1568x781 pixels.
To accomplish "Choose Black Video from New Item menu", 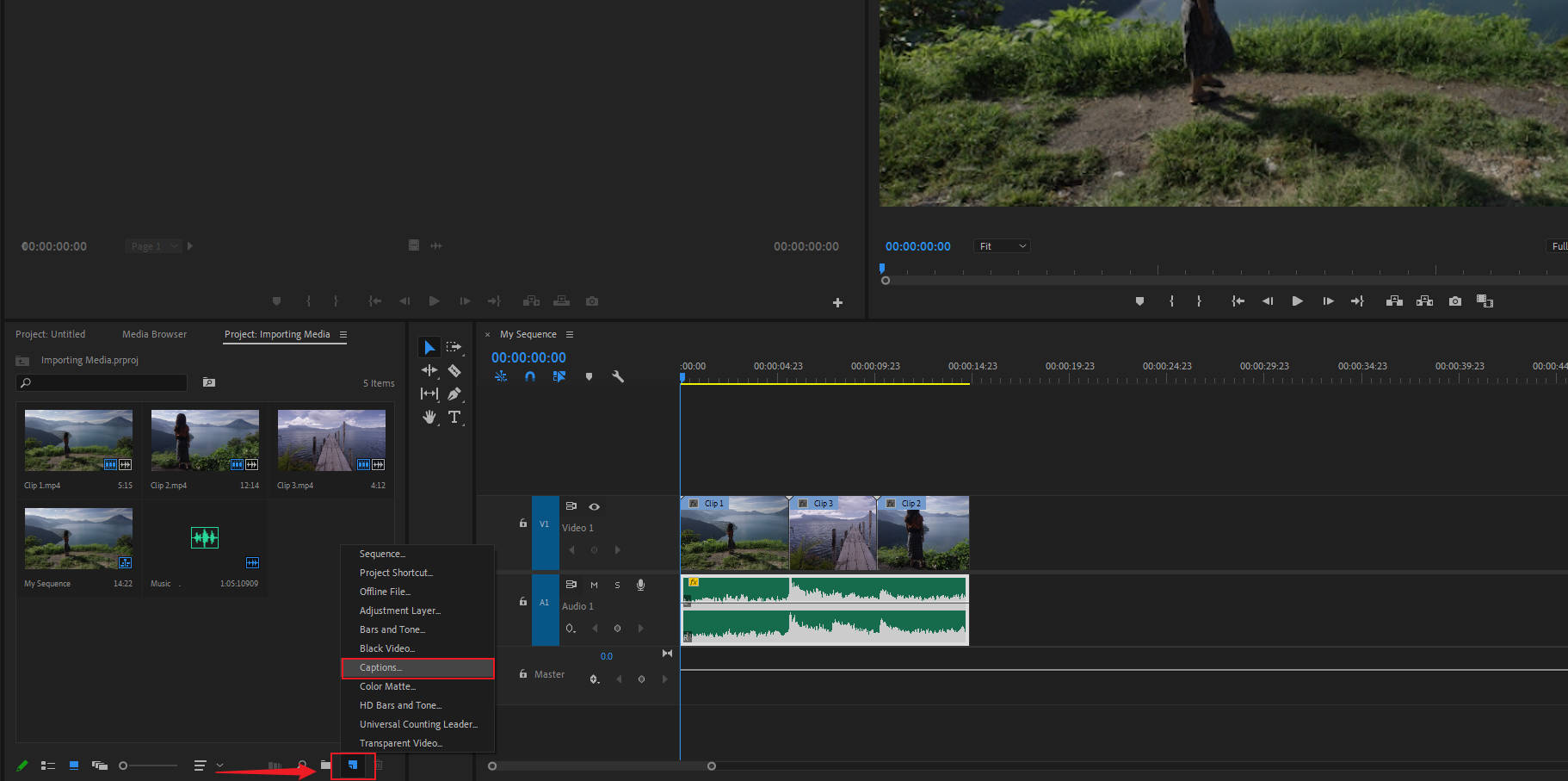I will click(418, 648).
